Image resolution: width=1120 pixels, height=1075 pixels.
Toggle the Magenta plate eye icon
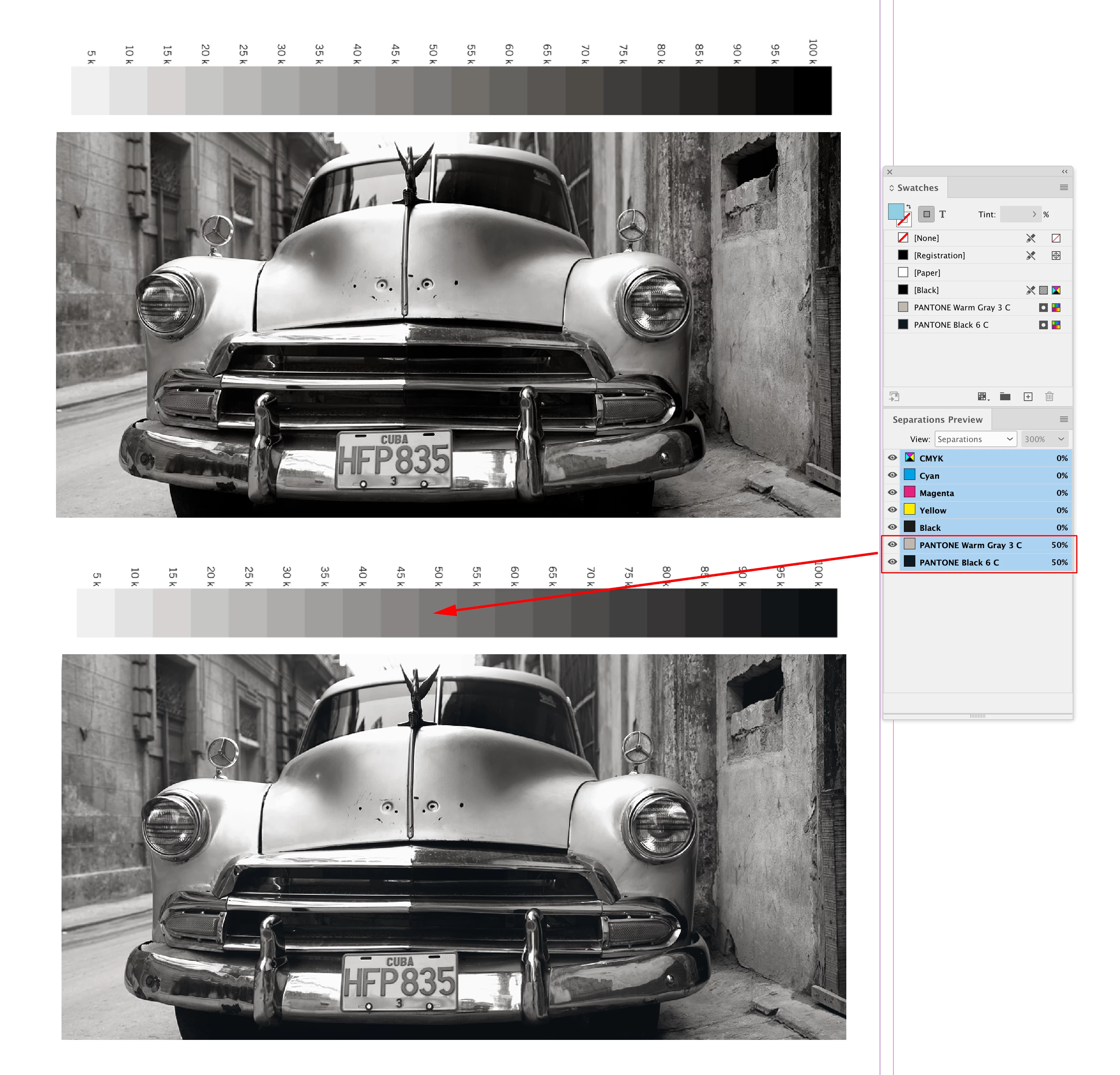[x=892, y=493]
